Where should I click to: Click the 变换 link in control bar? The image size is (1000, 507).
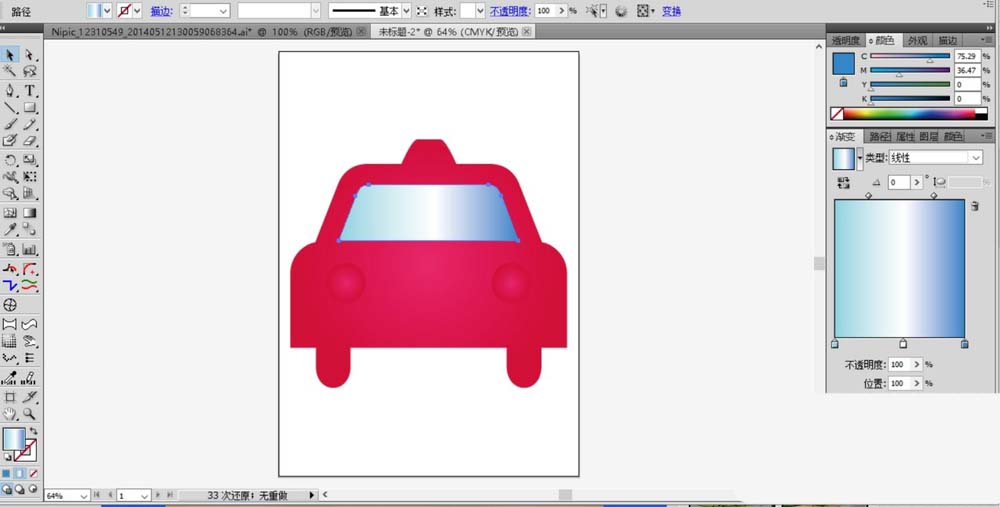tap(671, 11)
